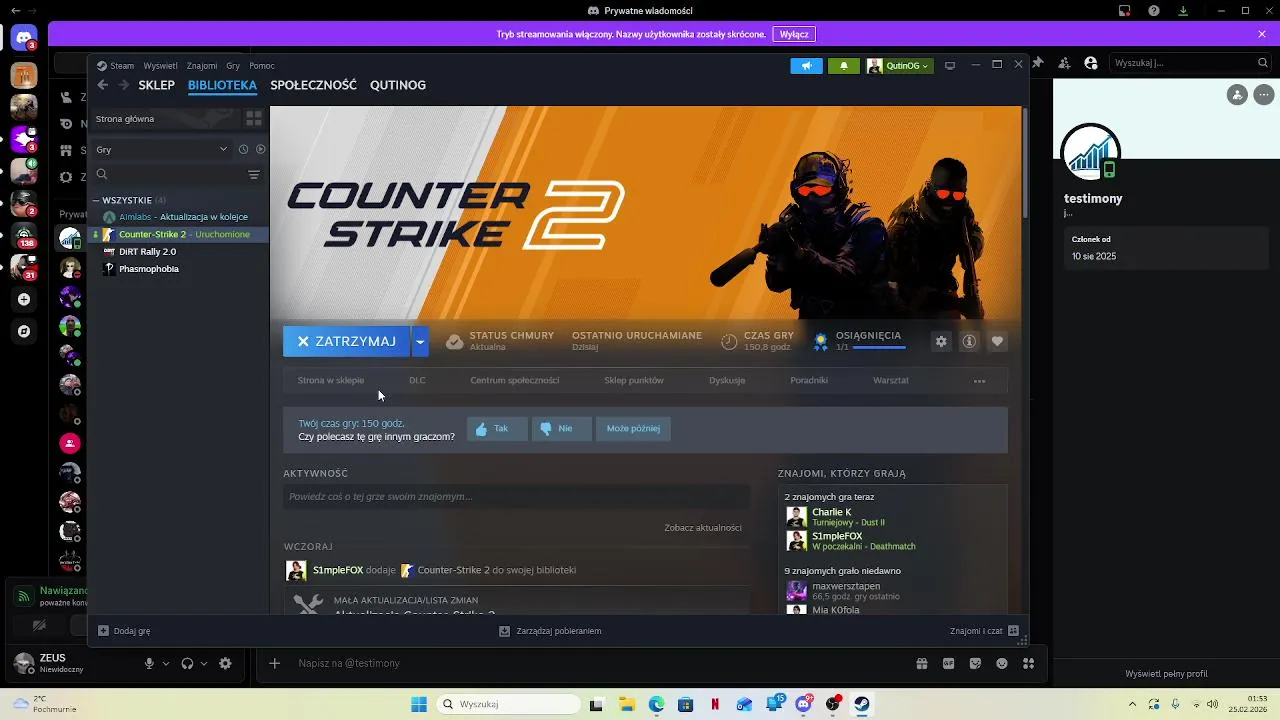Dismiss the Discord streamer mode banner
Screen dimensions: 1280x720
pyautogui.click(x=1262, y=34)
